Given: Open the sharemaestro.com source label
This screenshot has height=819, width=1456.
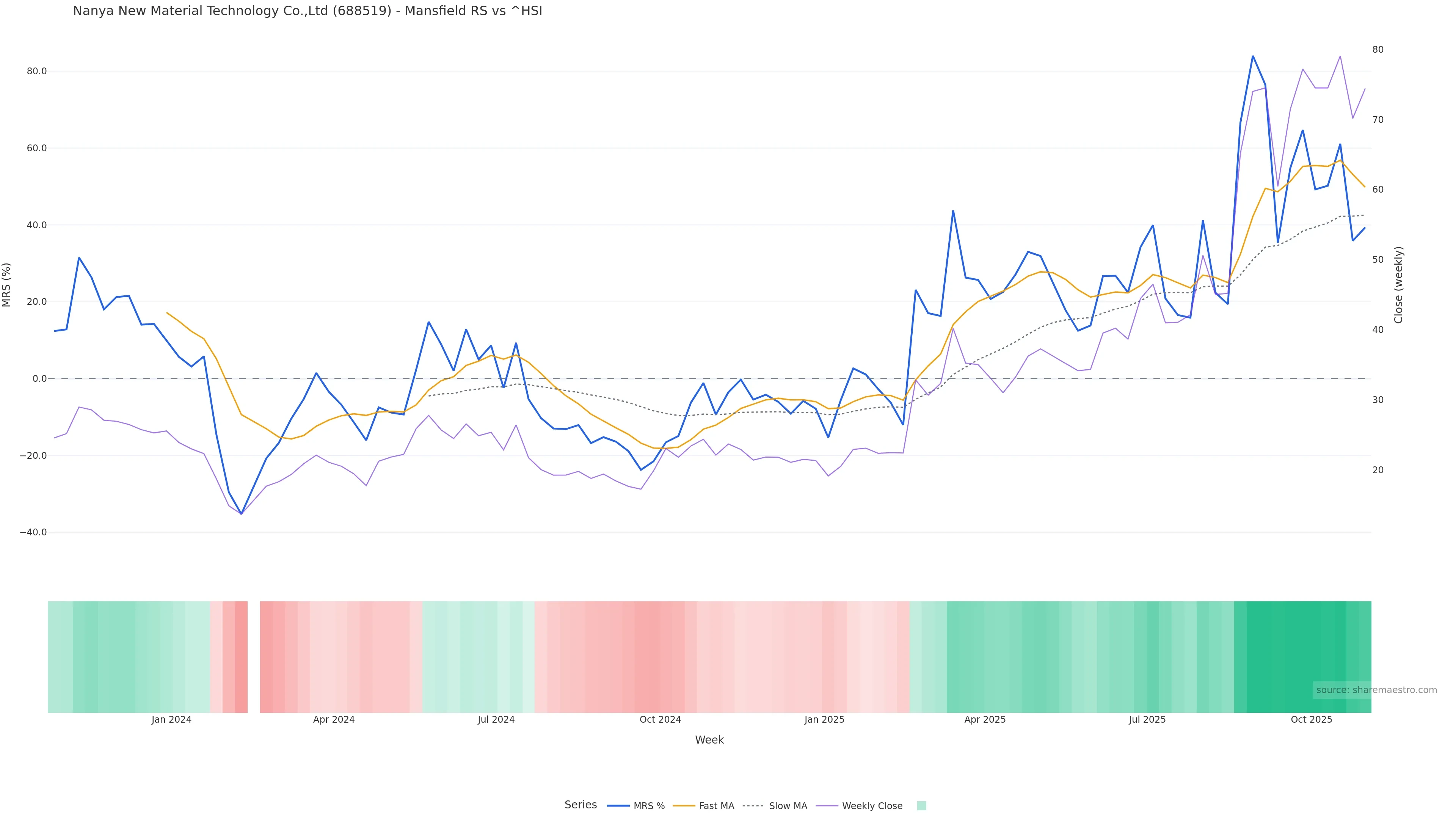Looking at the screenshot, I should click(x=1376, y=690).
